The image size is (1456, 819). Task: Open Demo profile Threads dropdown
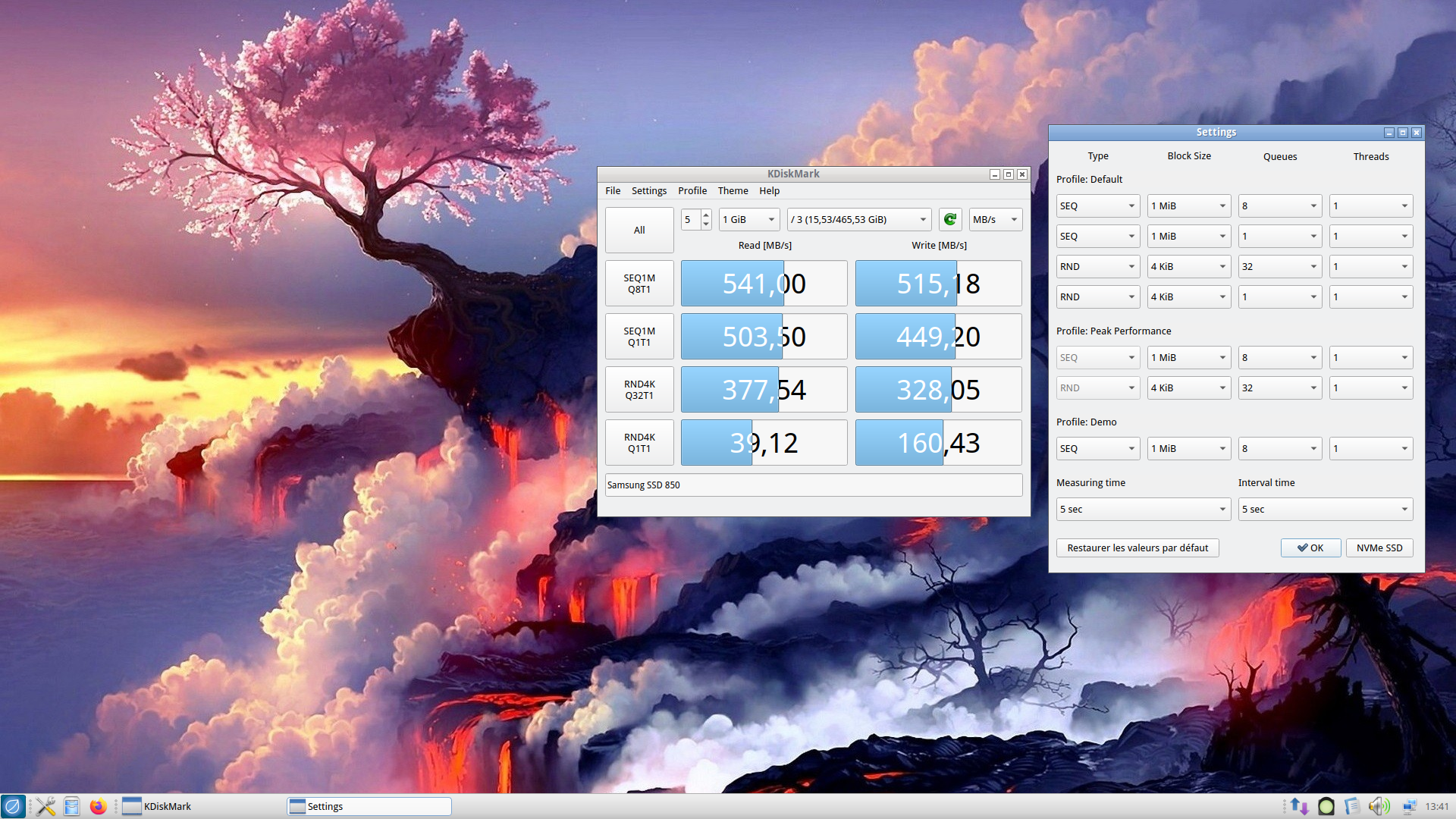point(1371,448)
